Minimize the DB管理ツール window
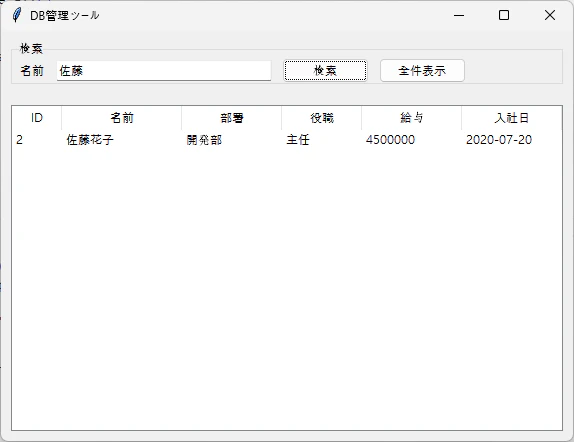Screen dimensions: 574x442 click(x=459, y=15)
